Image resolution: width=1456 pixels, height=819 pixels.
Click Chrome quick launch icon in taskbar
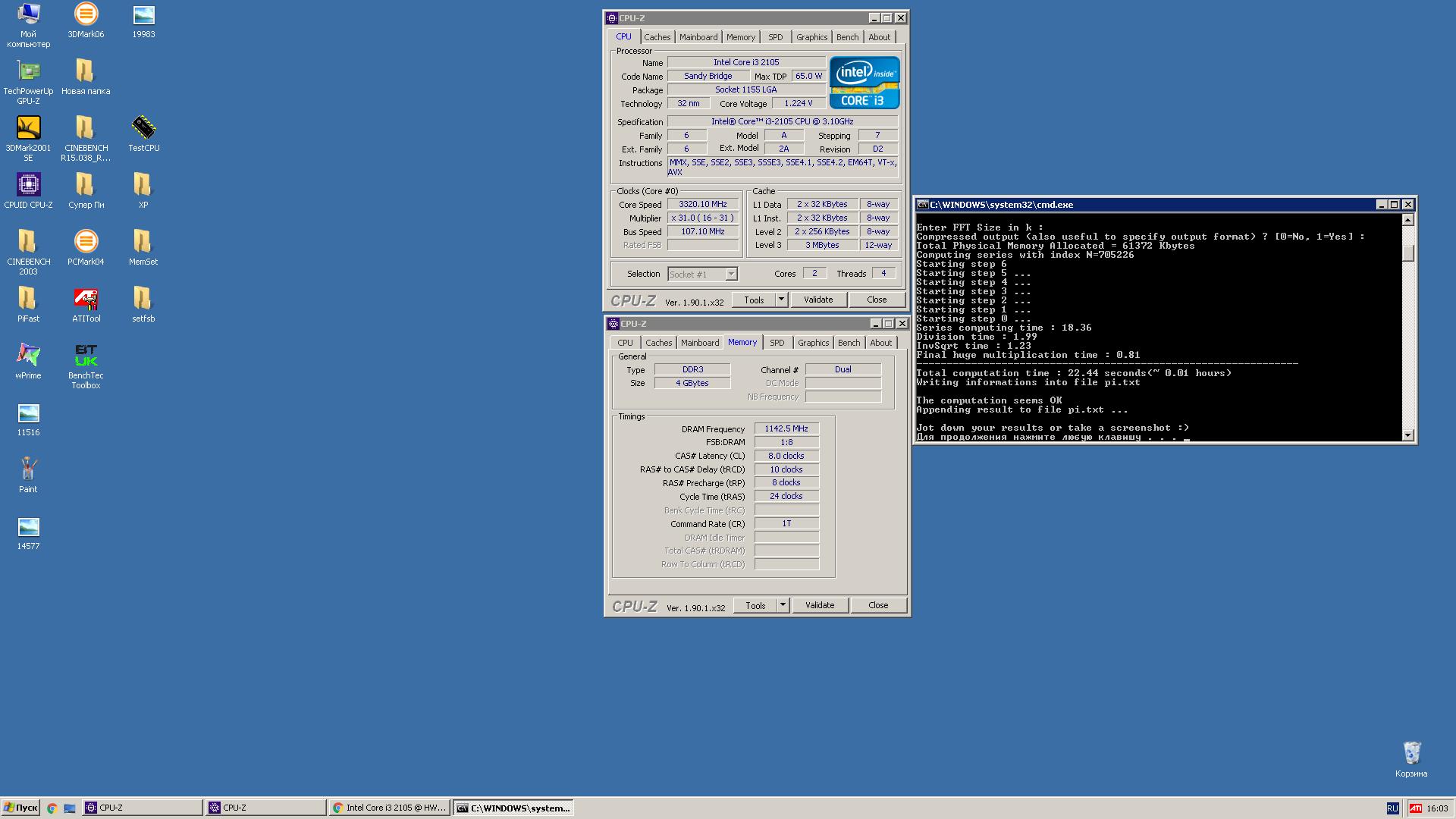pos(52,808)
